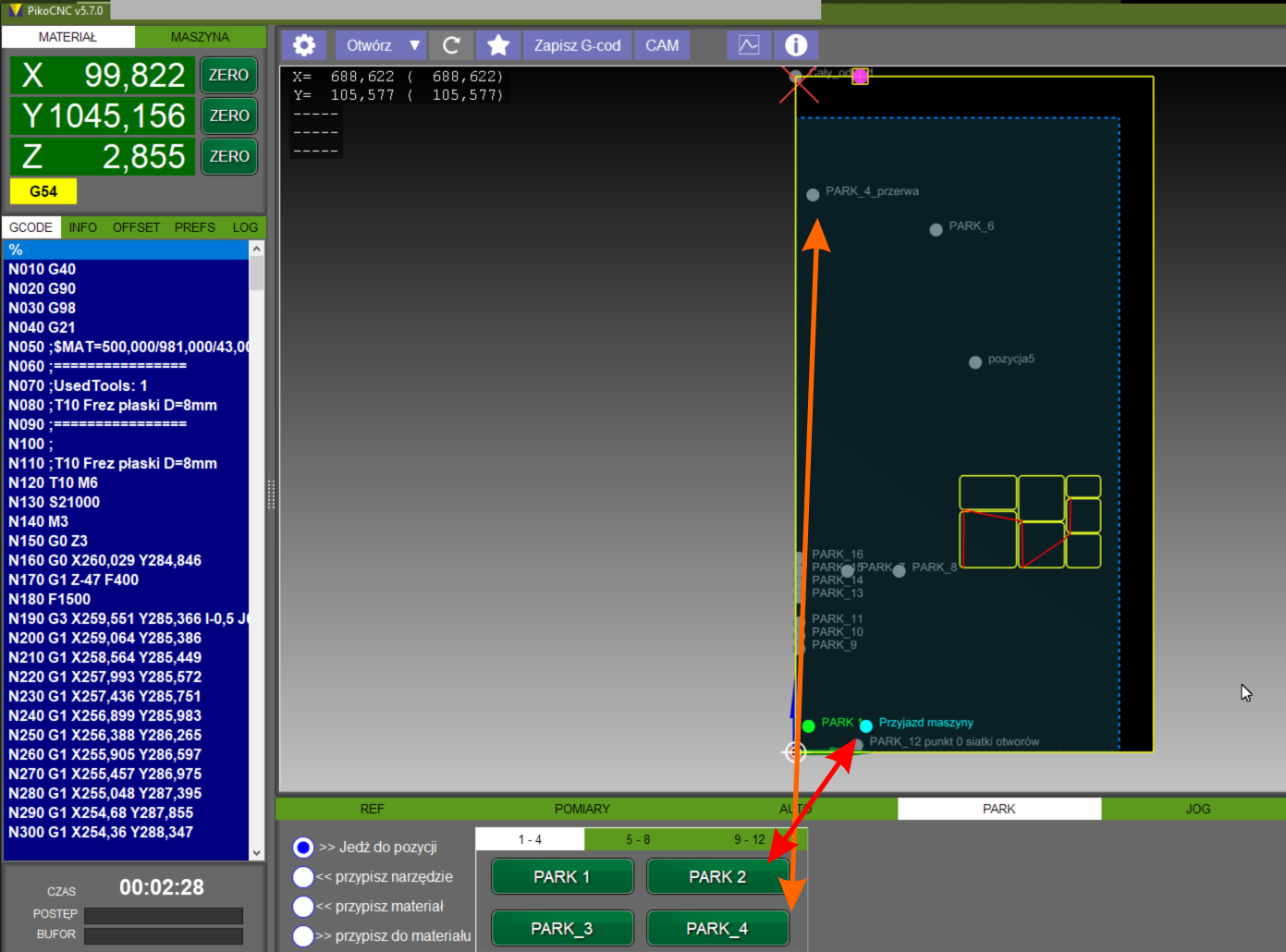
Task: Select G-code line N130 S21000
Action: 126,502
